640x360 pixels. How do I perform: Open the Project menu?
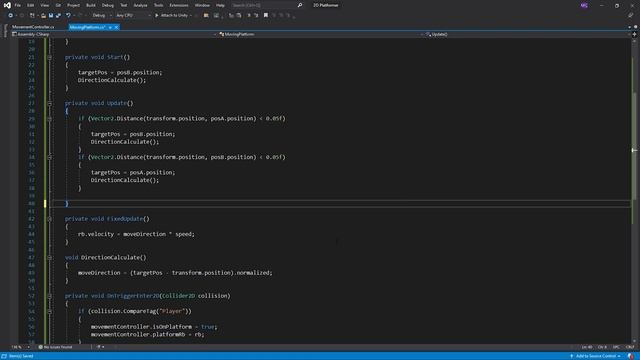(x=73, y=5)
